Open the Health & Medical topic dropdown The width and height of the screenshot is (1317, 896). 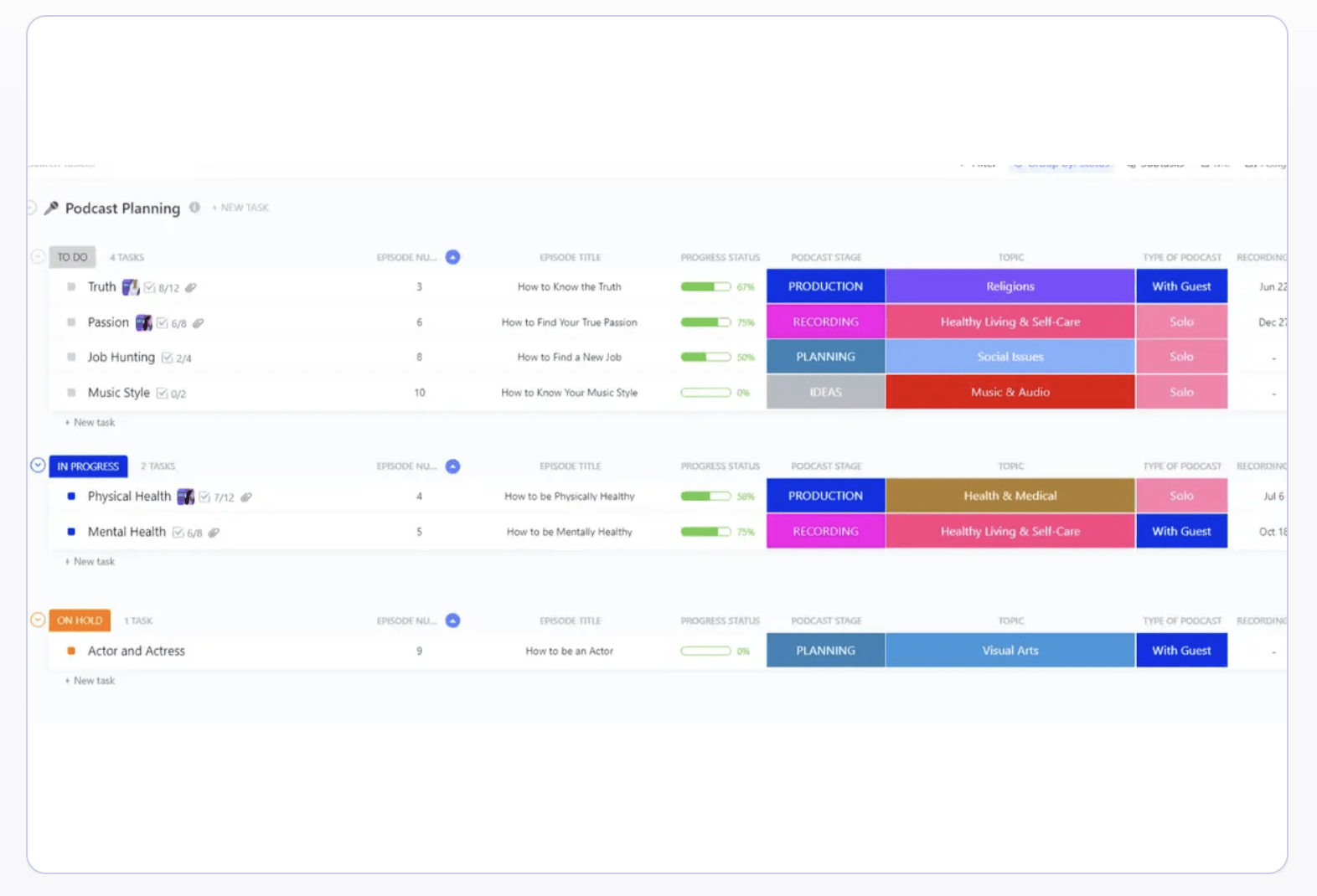(1010, 496)
